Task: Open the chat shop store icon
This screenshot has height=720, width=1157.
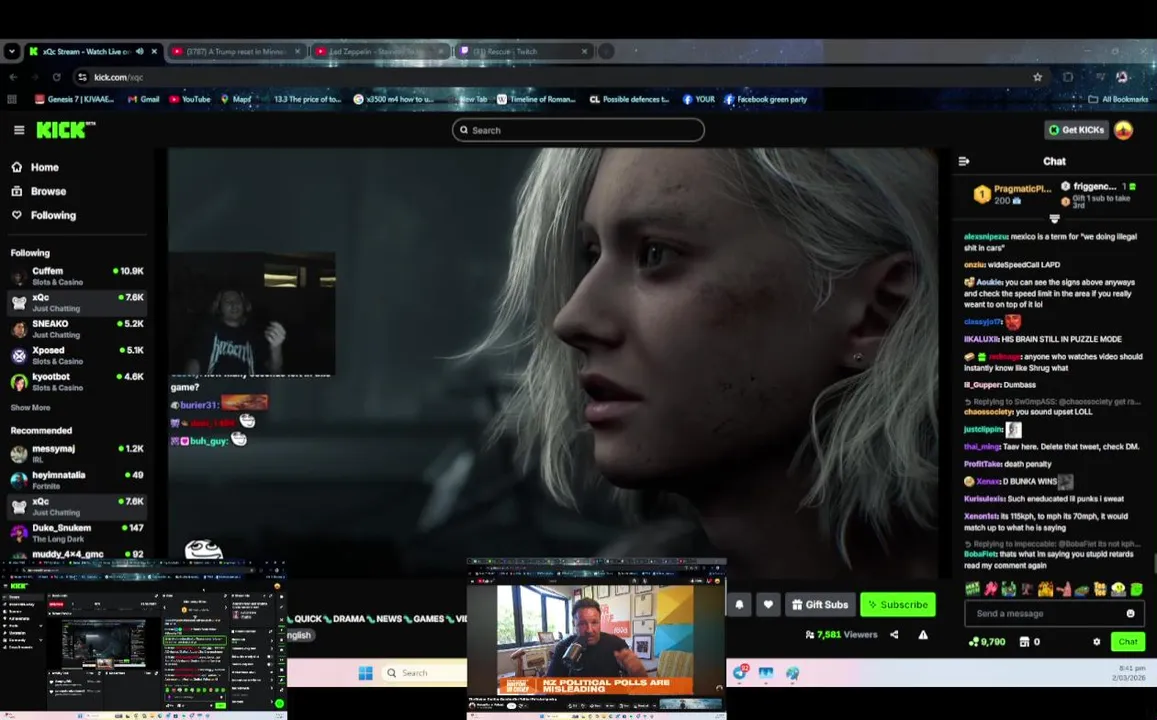Action: (1024, 642)
